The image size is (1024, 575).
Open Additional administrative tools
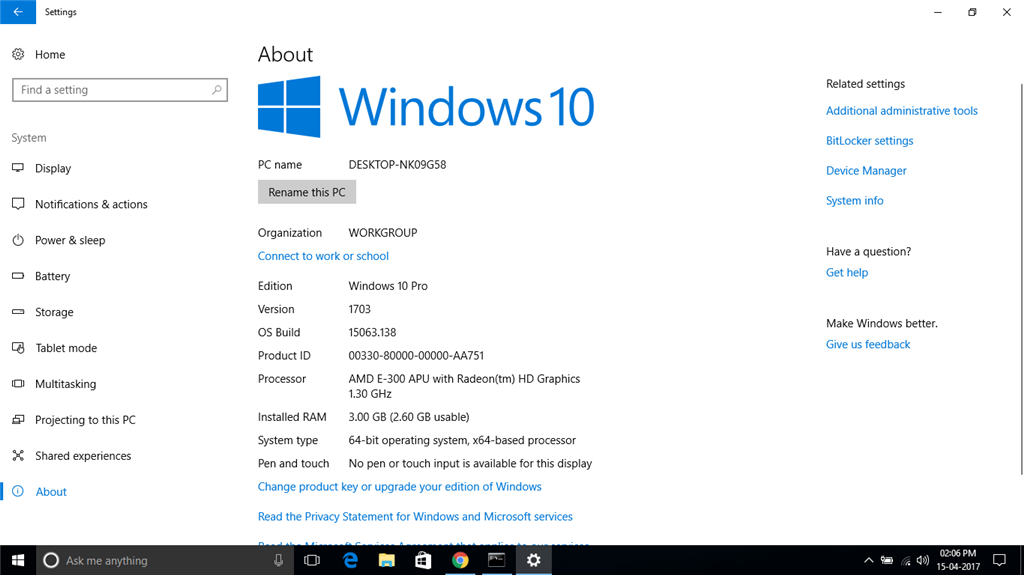click(x=902, y=110)
